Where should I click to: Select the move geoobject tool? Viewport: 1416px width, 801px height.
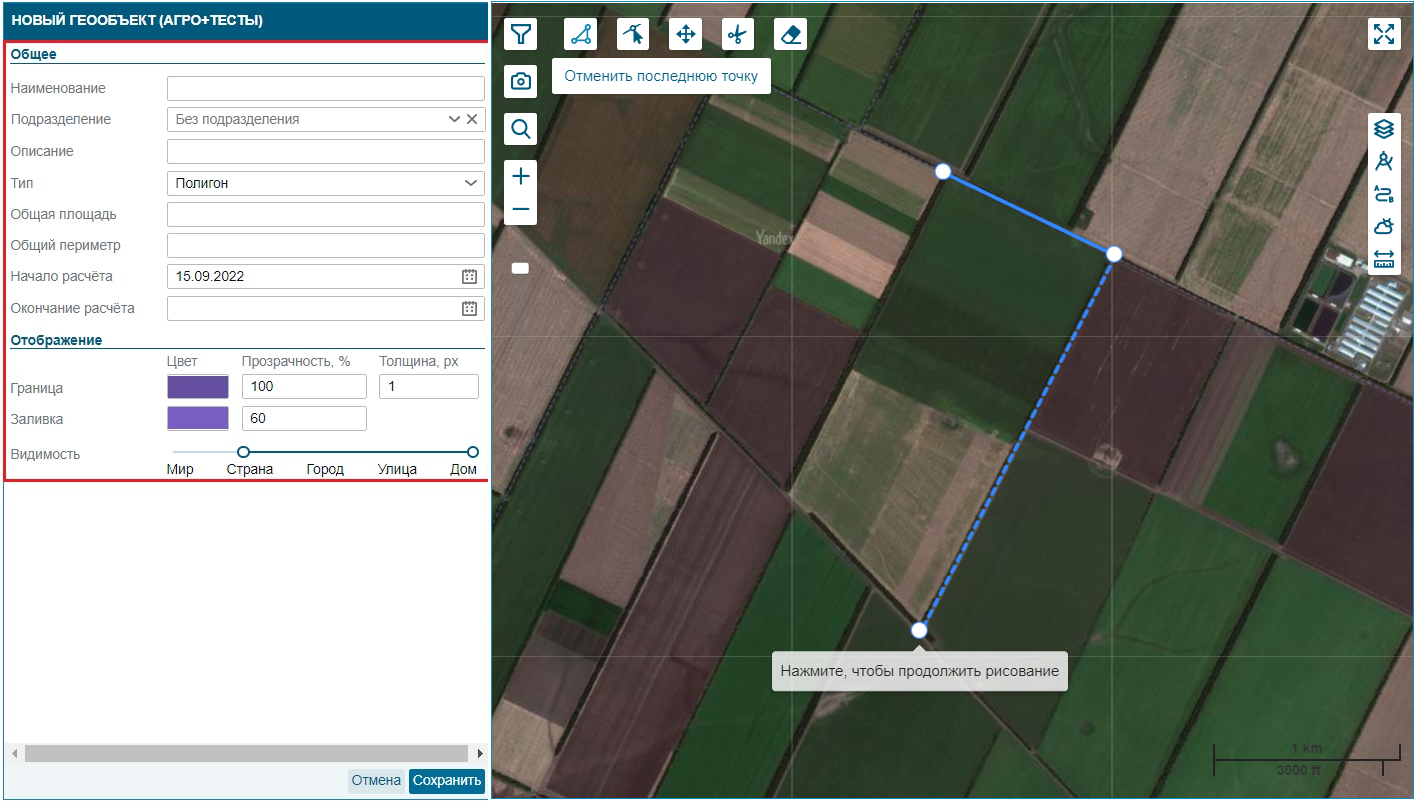[686, 34]
